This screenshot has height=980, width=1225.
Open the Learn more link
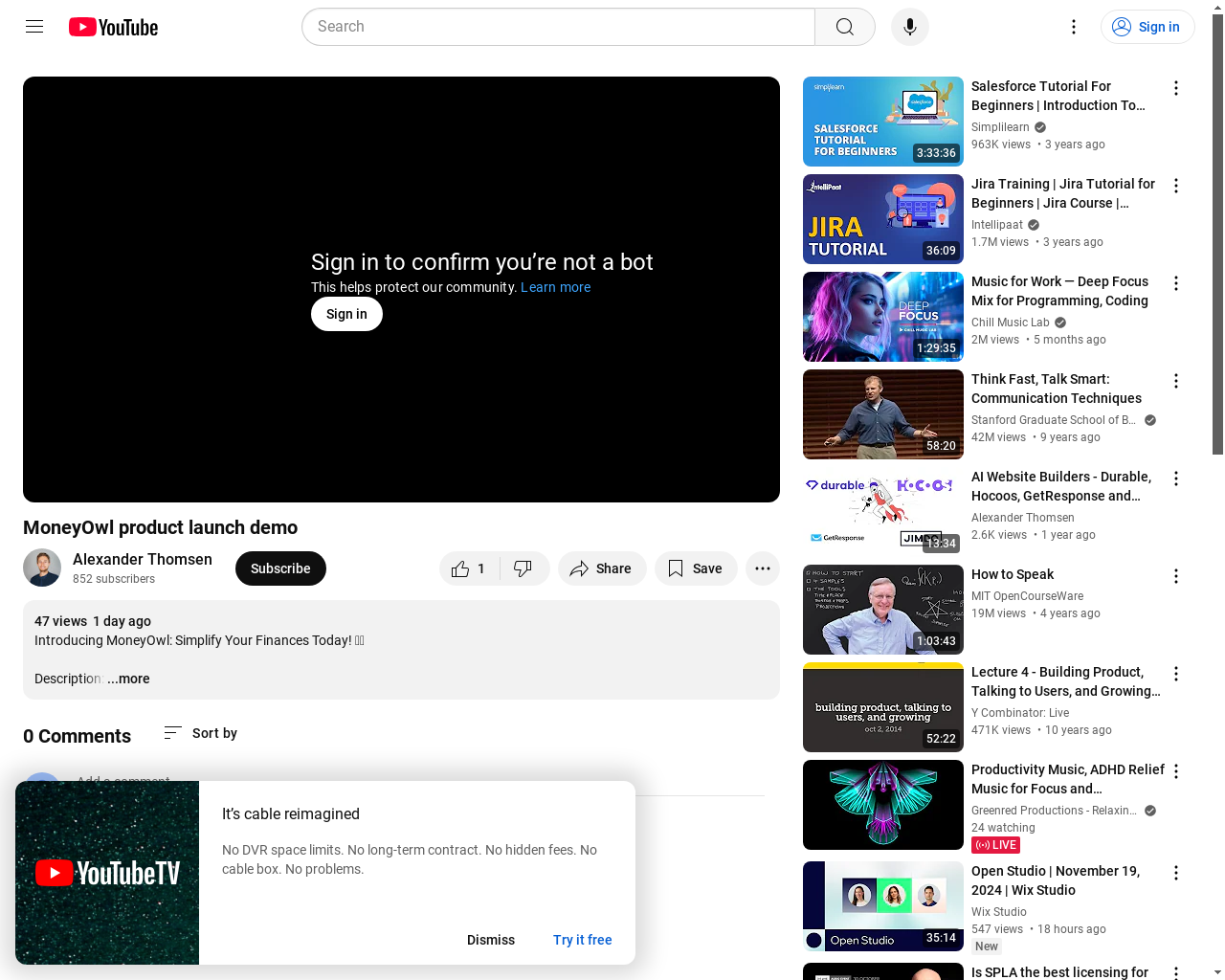[x=555, y=287]
